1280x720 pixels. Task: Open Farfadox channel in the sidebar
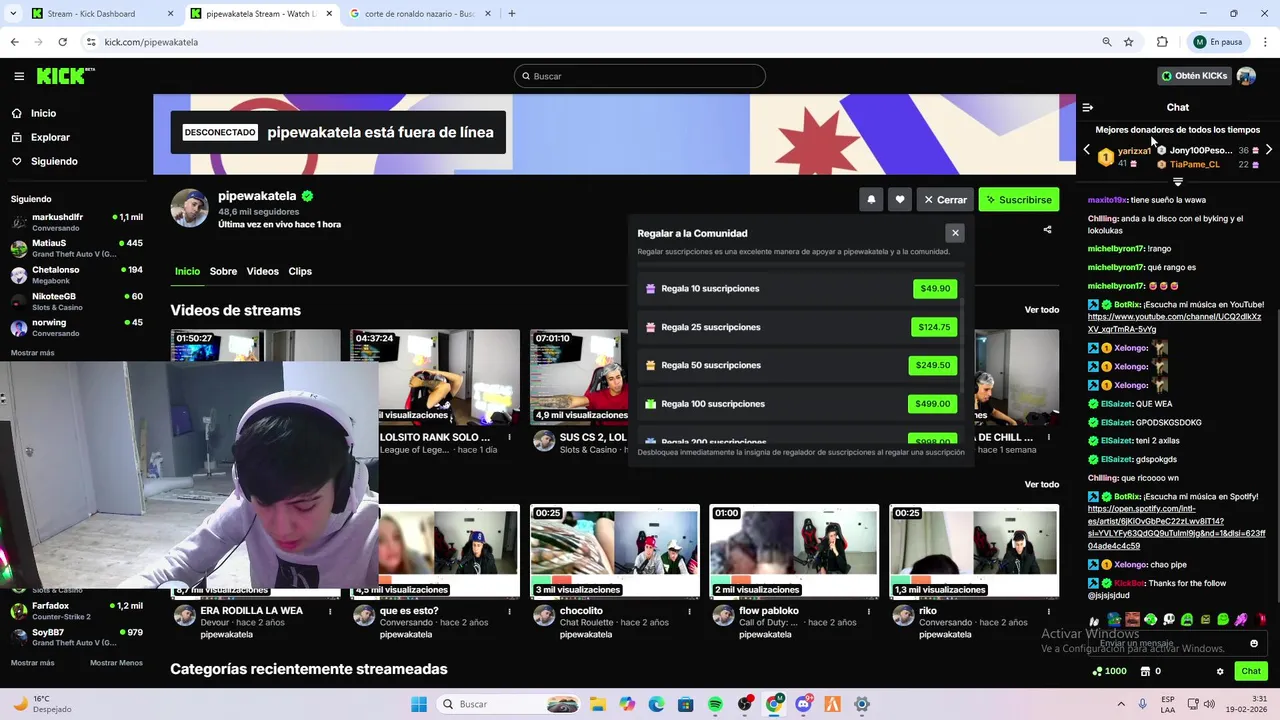pos(77,610)
